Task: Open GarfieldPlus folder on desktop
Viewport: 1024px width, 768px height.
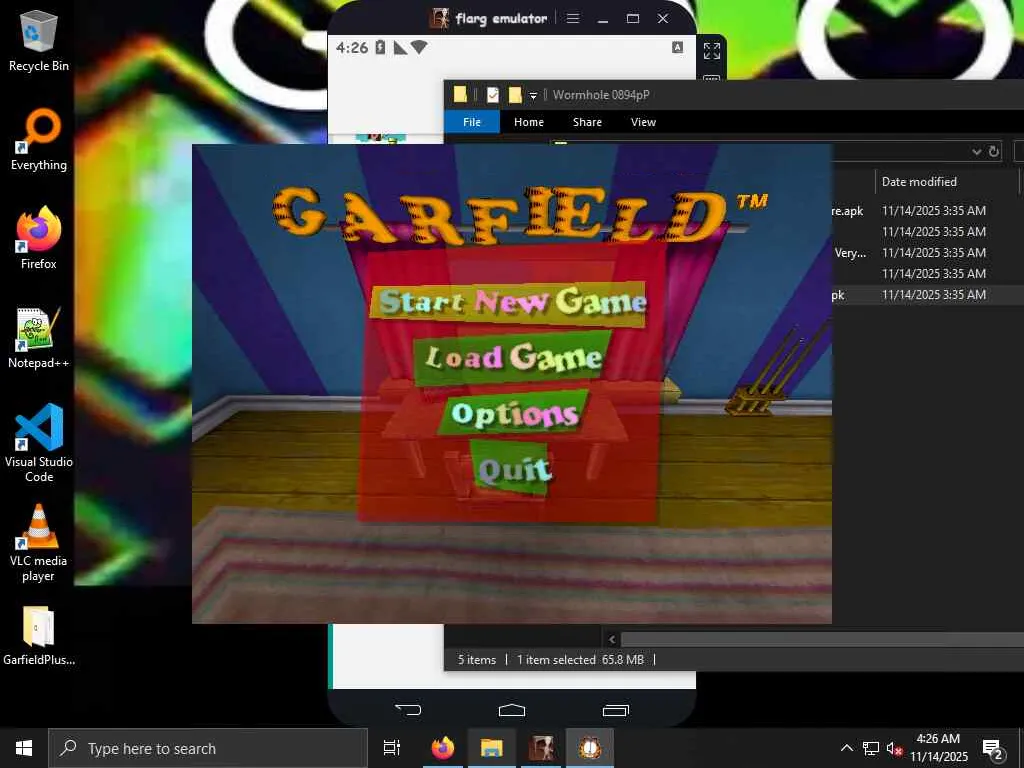Action: [39, 636]
